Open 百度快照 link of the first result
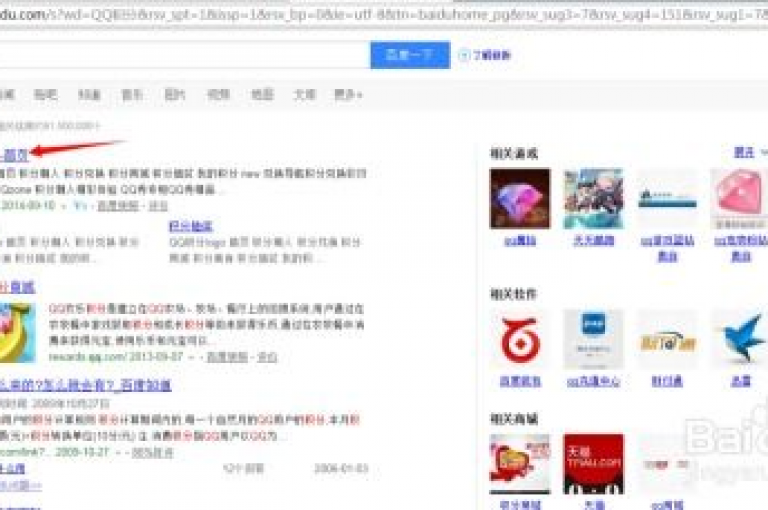Image resolution: width=768 pixels, height=510 pixels. [x=118, y=206]
